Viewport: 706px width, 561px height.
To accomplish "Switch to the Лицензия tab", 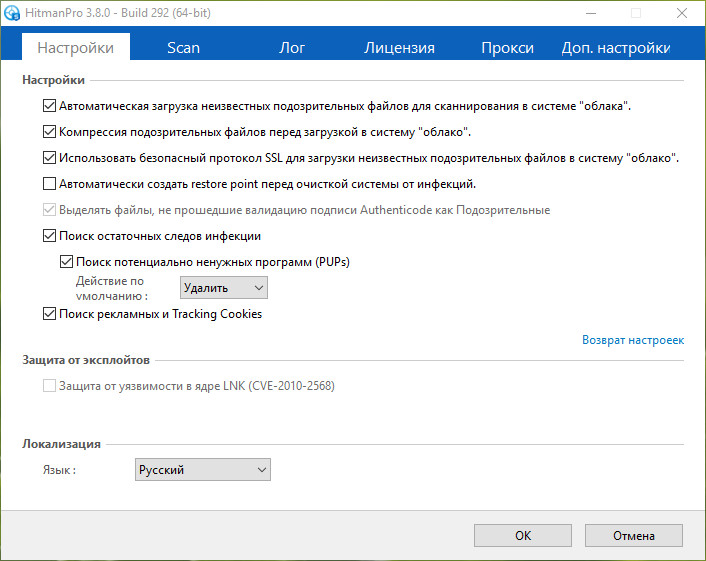I will [x=399, y=47].
